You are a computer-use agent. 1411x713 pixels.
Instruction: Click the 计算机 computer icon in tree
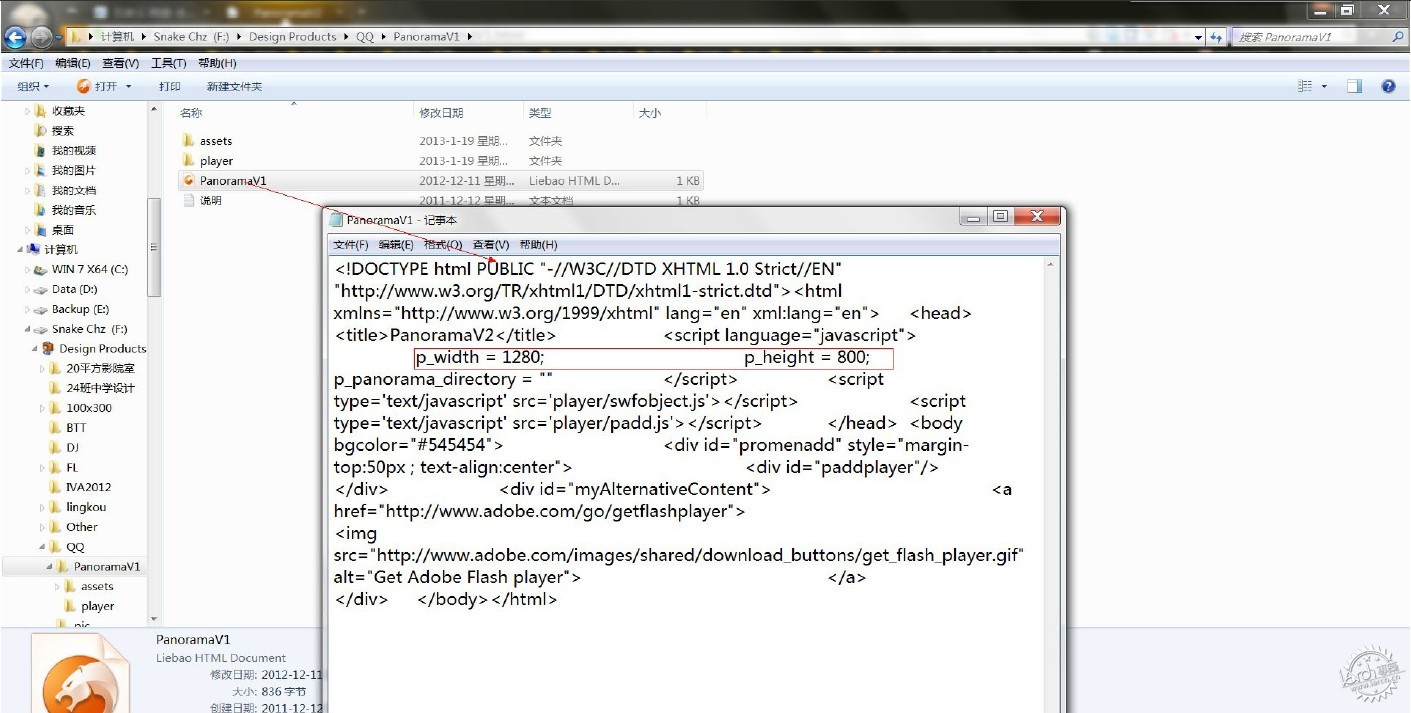pos(33,250)
